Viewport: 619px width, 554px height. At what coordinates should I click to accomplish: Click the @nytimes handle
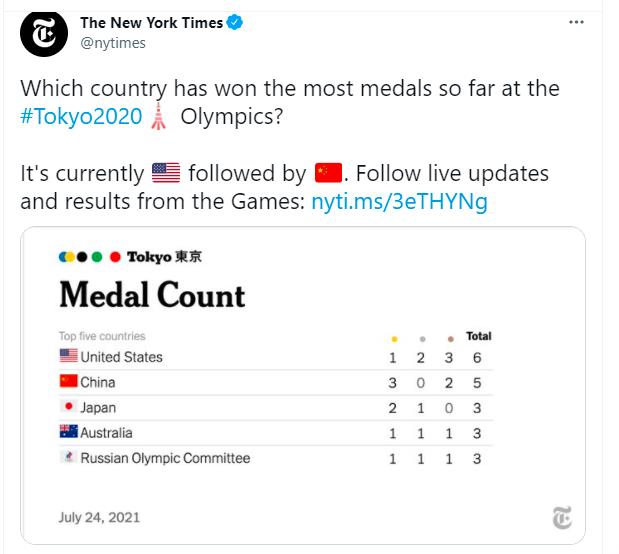click(x=113, y=43)
